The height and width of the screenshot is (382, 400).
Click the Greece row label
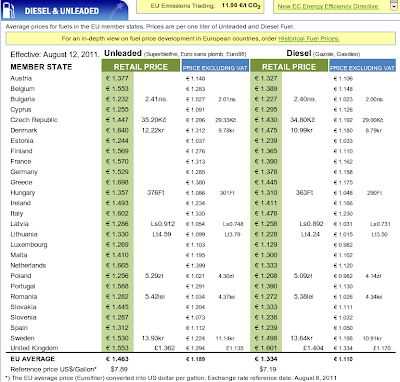(21, 182)
